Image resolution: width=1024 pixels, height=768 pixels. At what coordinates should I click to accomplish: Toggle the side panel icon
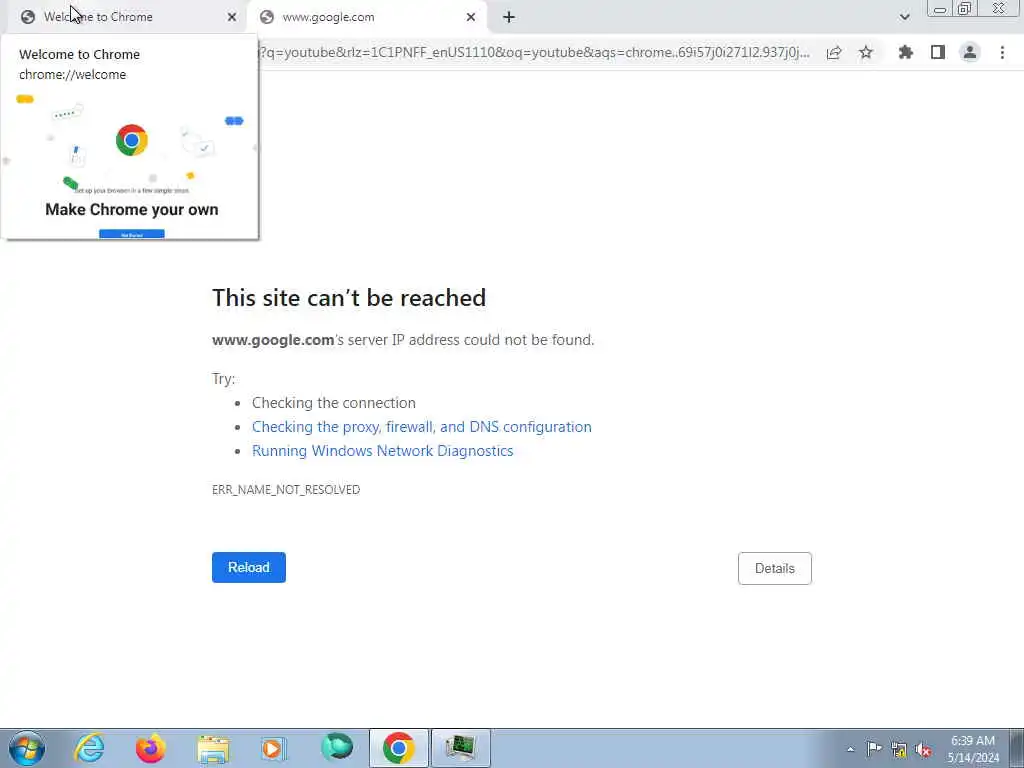pyautogui.click(x=938, y=52)
